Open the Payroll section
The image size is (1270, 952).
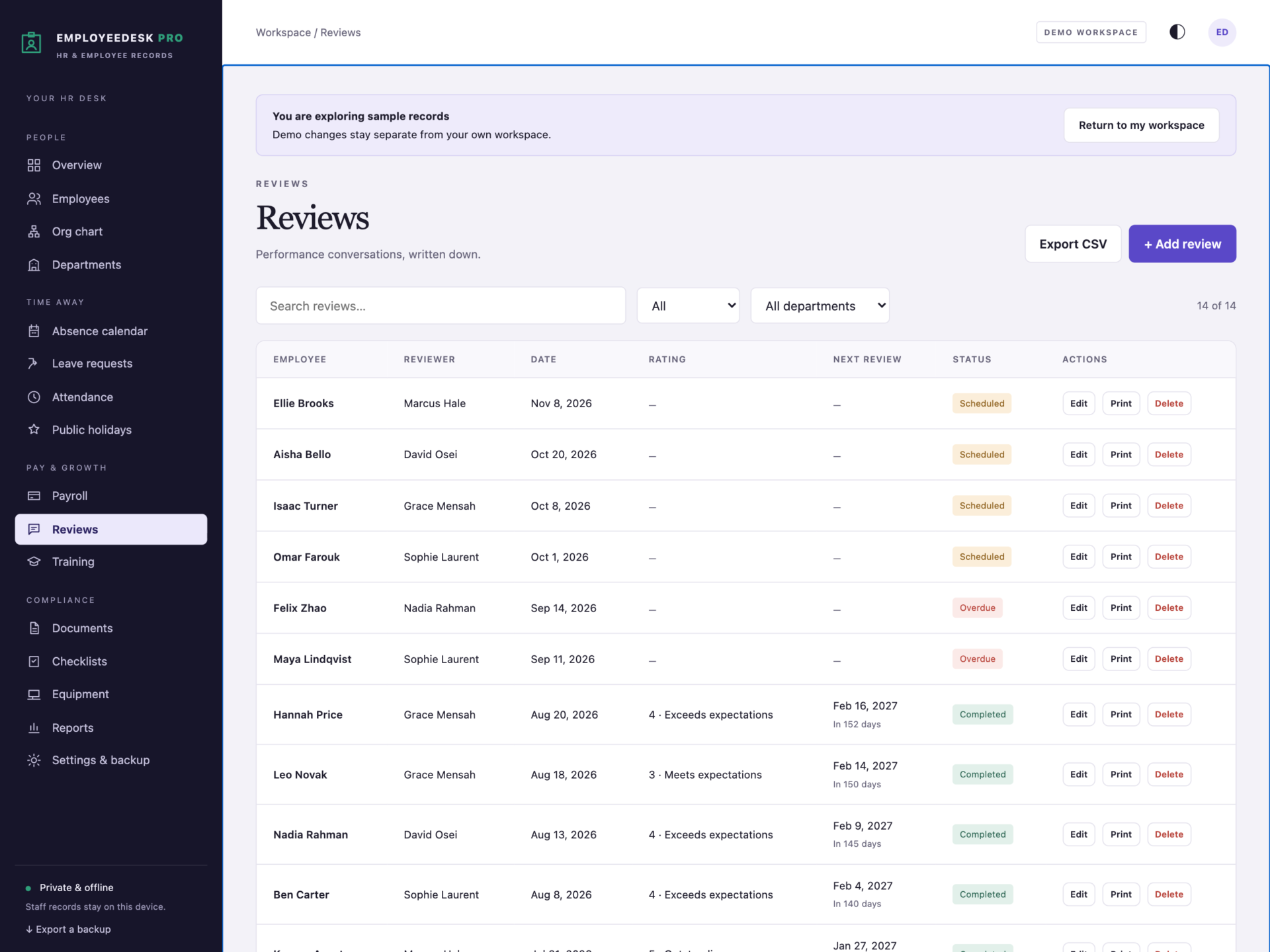pos(111,496)
